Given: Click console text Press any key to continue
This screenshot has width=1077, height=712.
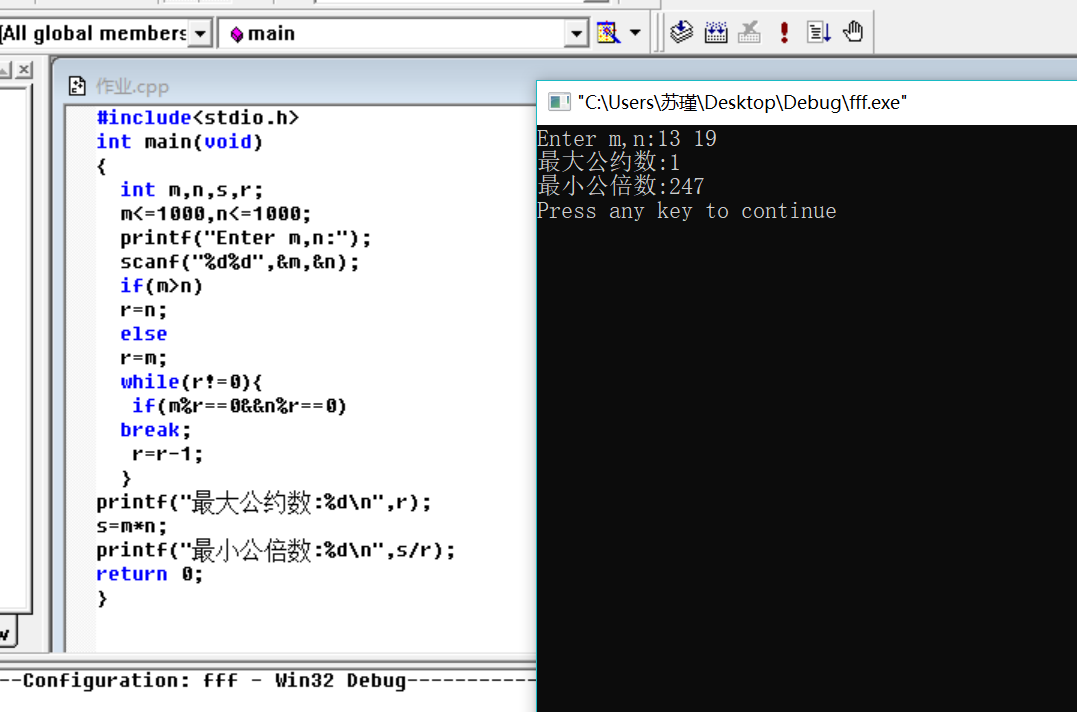Looking at the screenshot, I should point(687,211).
